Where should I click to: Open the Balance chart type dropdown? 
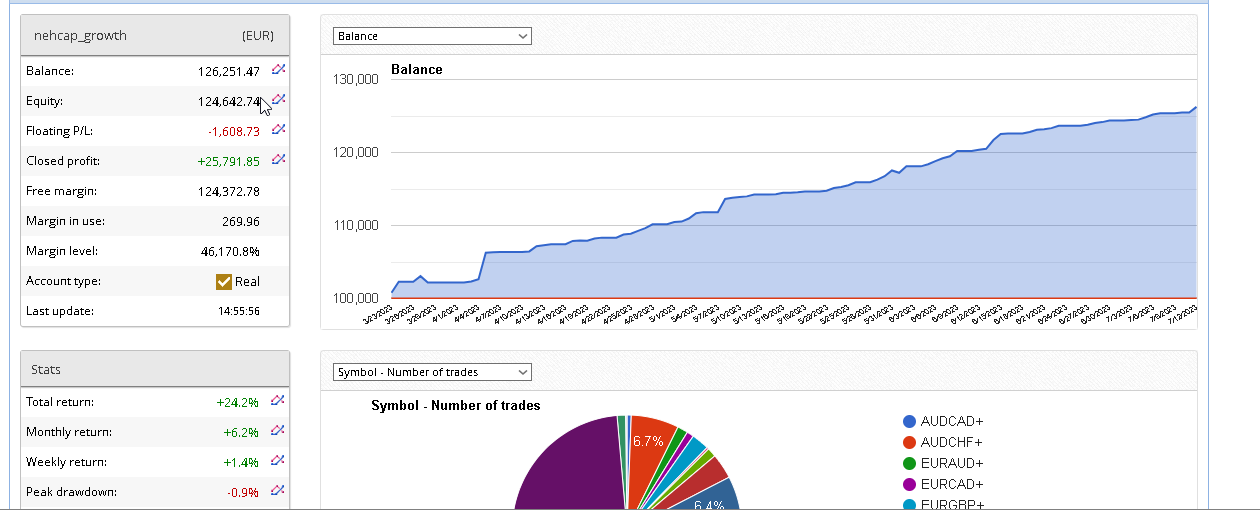(432, 36)
